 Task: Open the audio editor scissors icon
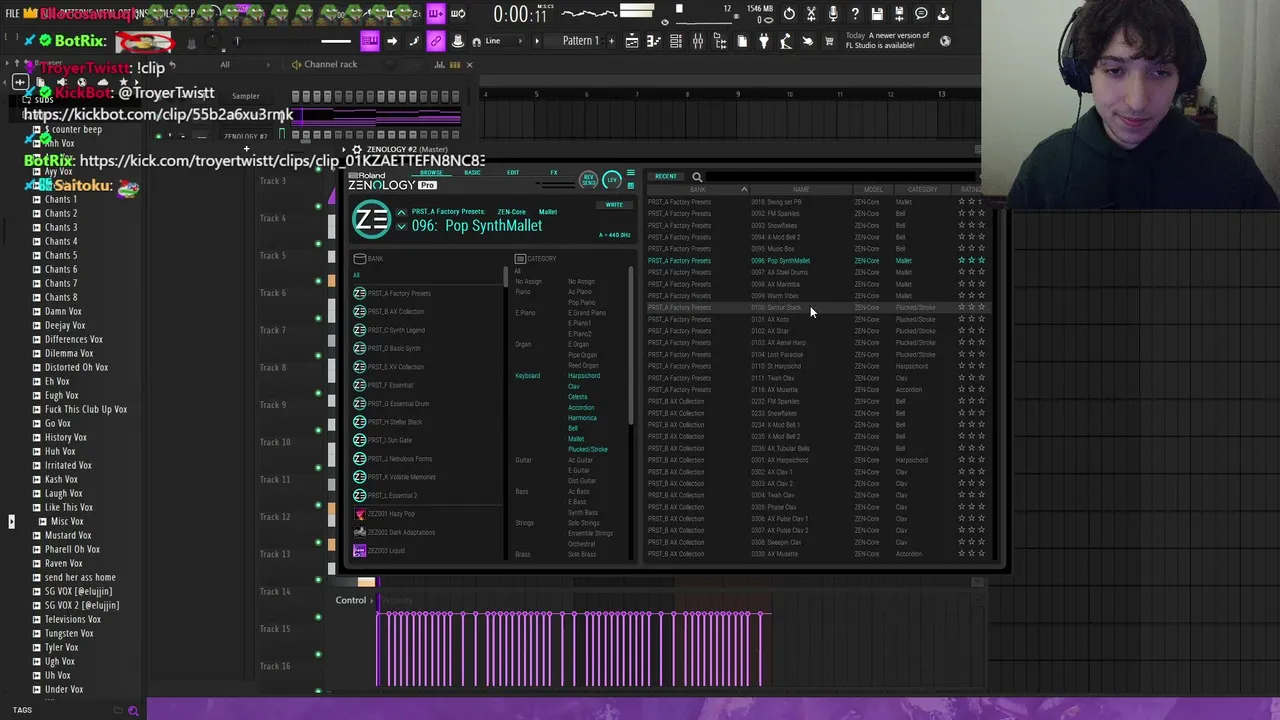[x=811, y=14]
